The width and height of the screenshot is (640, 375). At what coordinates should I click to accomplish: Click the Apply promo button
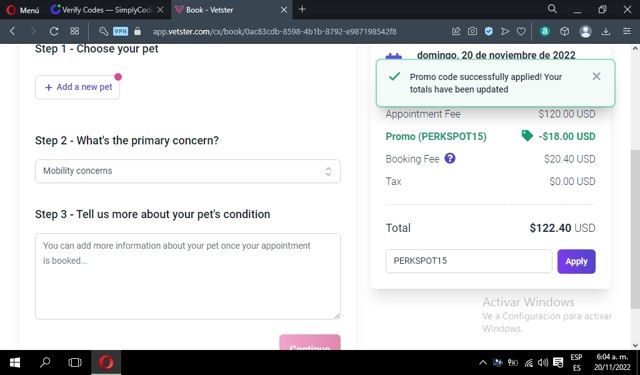coord(576,261)
